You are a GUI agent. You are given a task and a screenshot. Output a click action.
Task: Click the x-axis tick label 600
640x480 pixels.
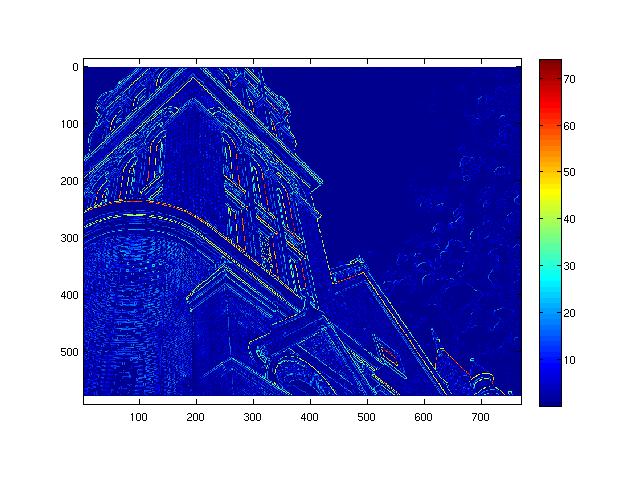pos(424,417)
